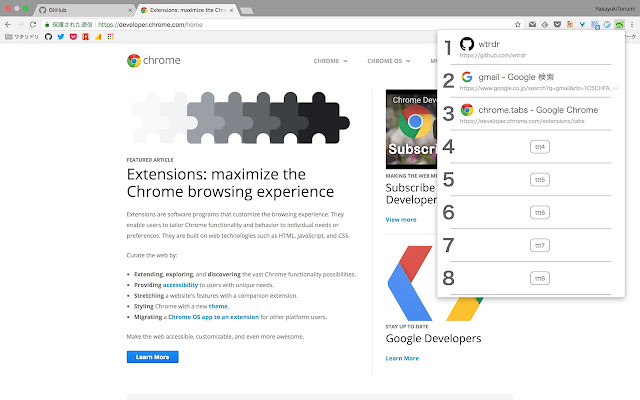The width and height of the screenshot is (640, 400).
Task: Open the Twitter bookmark icon
Action: [x=61, y=37]
